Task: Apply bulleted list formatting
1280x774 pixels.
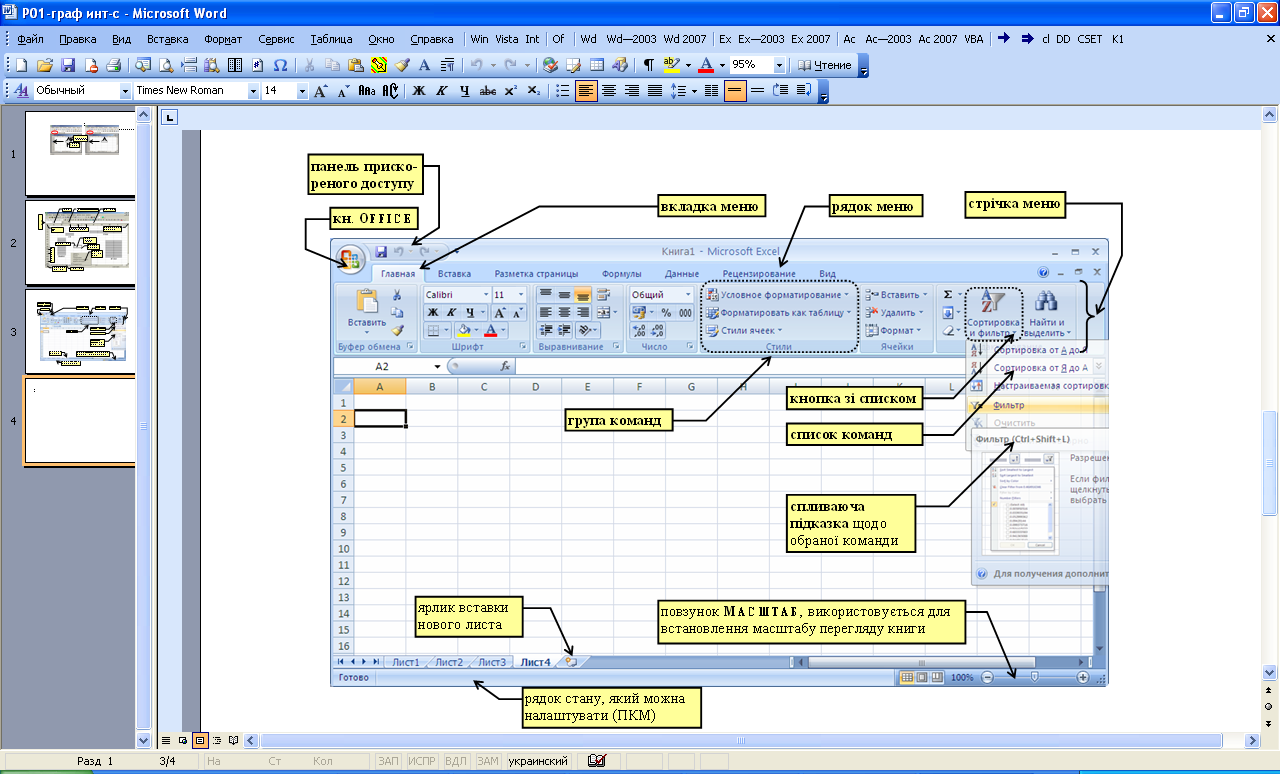Action: pyautogui.click(x=563, y=90)
